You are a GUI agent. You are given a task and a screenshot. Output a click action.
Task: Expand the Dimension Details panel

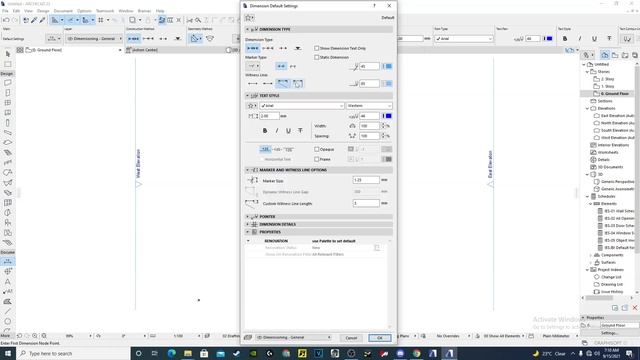(247, 224)
